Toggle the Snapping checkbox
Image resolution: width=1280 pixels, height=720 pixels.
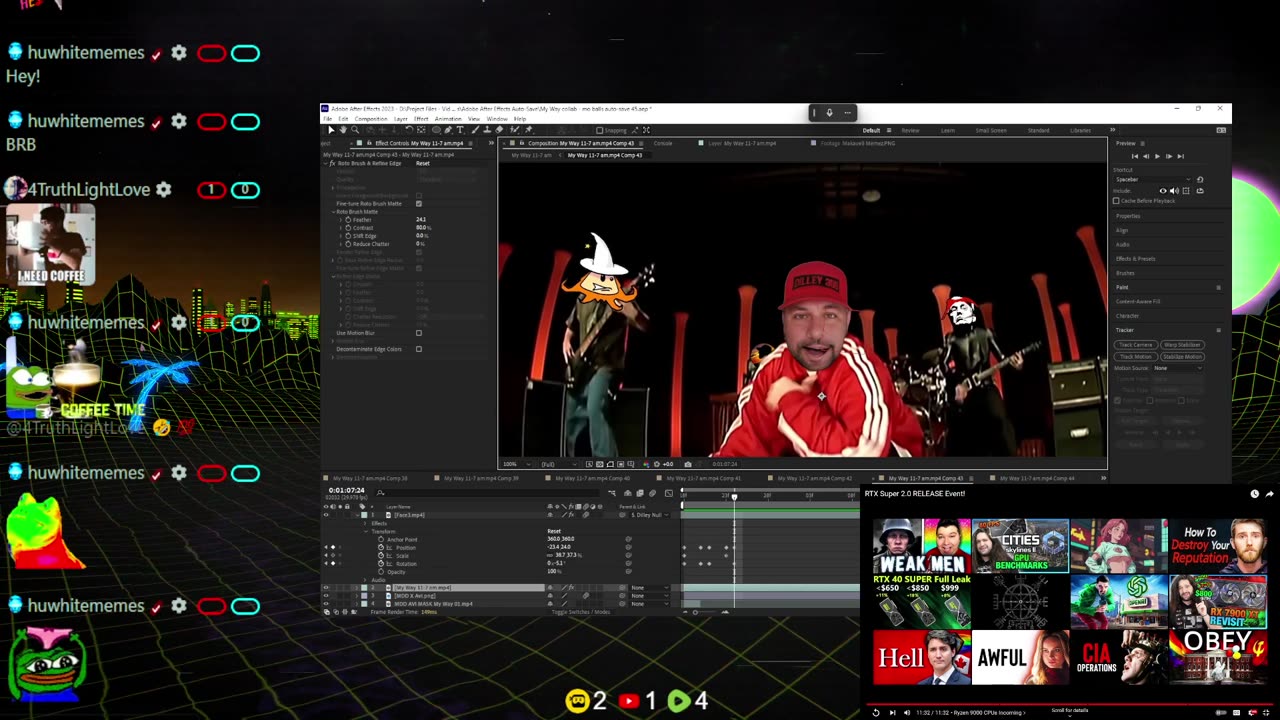pos(599,130)
